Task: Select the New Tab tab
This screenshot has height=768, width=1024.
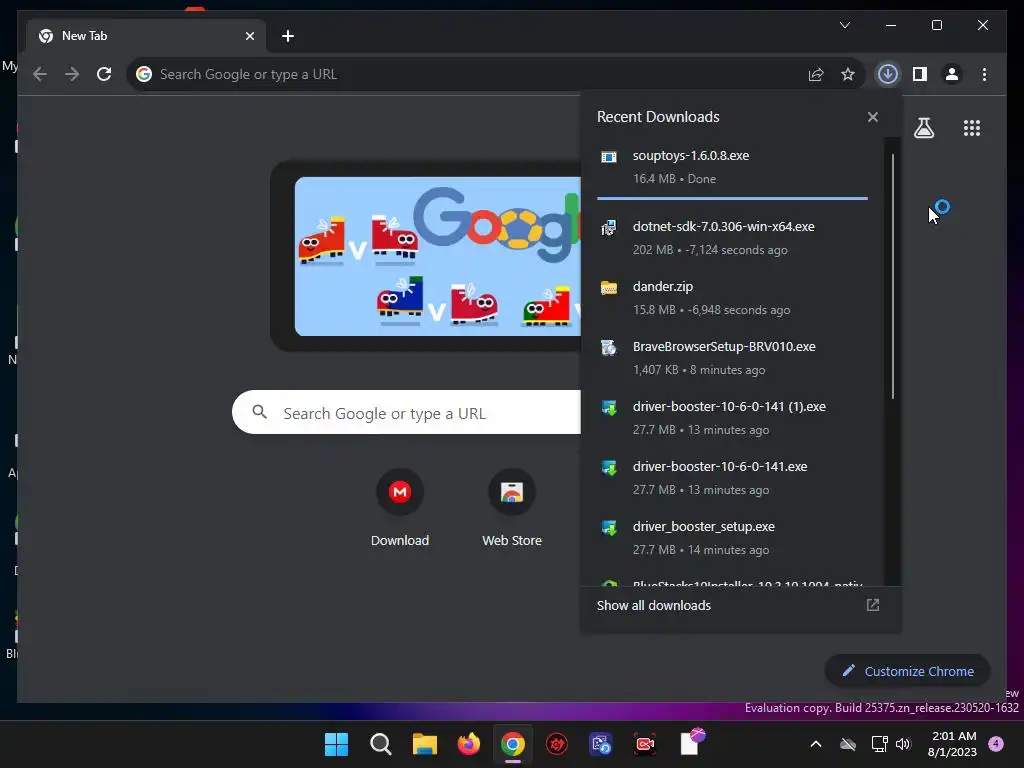Action: (x=146, y=36)
